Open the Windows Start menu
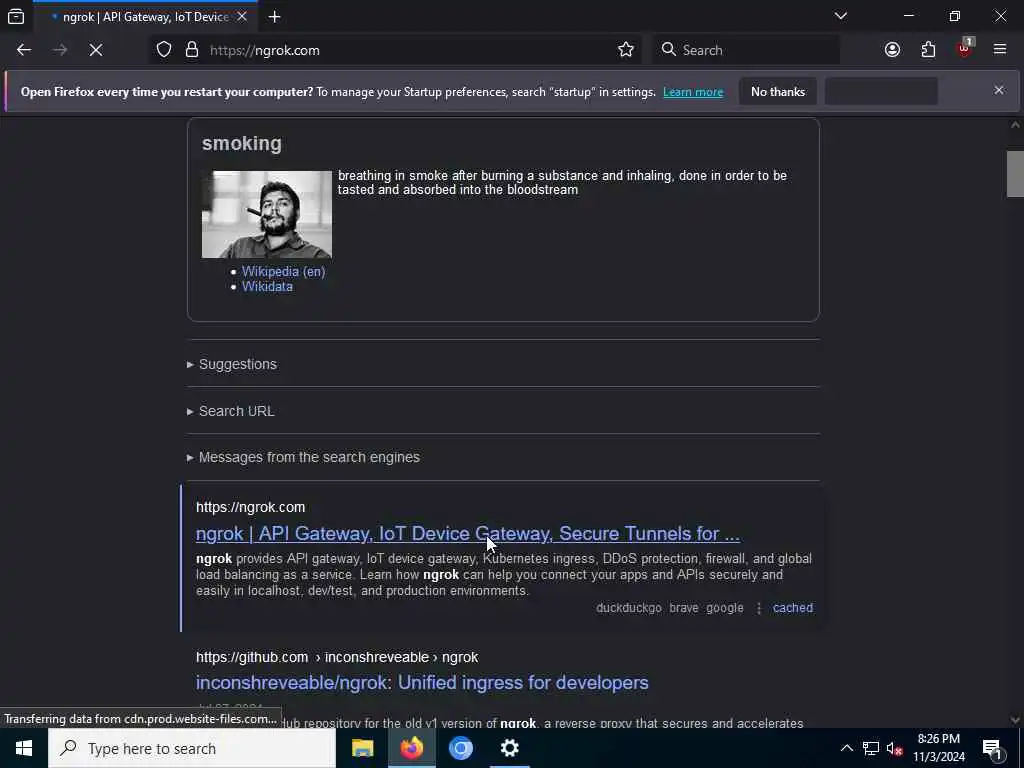 pyautogui.click(x=24, y=748)
